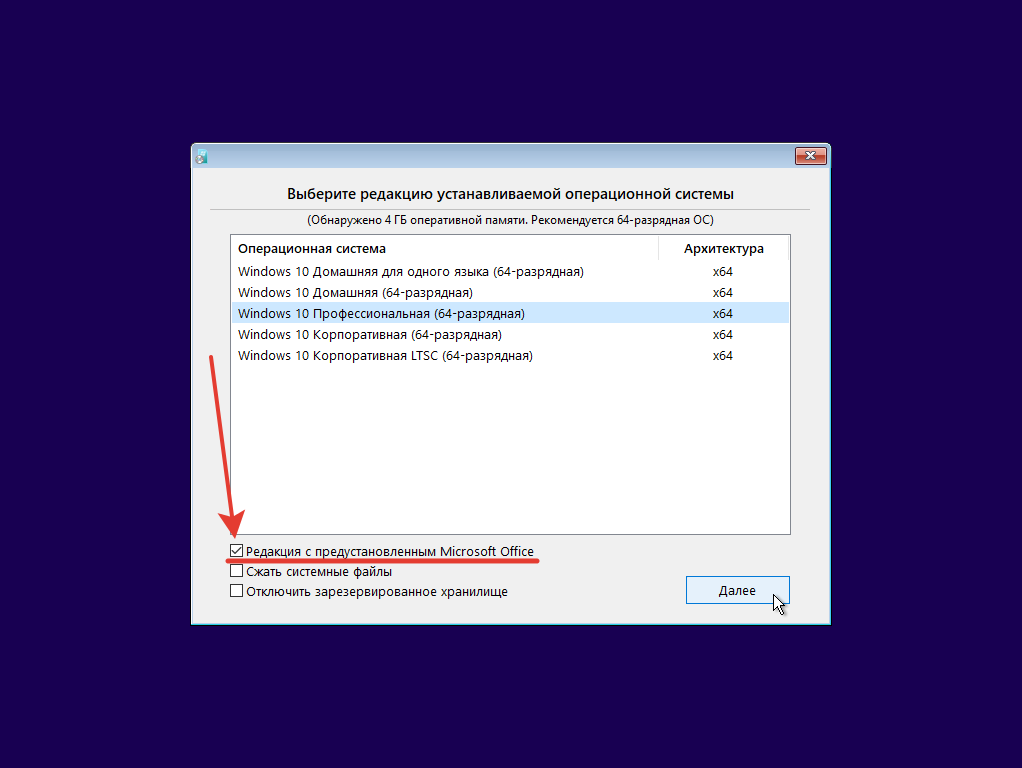This screenshot has height=768, width=1022.
Task: Click empty area of the edition list
Action: (510, 450)
